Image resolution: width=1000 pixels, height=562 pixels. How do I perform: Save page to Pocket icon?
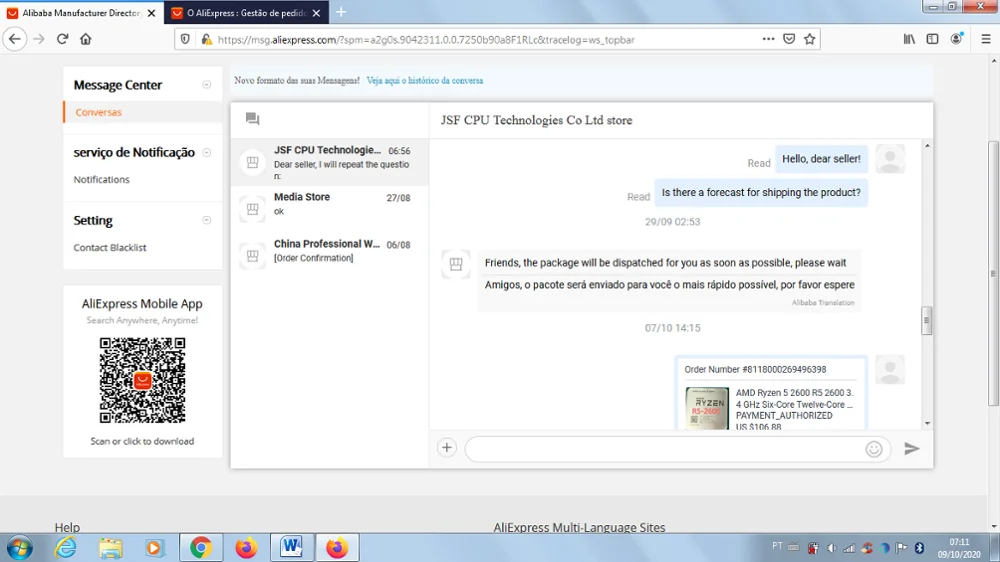pos(789,39)
